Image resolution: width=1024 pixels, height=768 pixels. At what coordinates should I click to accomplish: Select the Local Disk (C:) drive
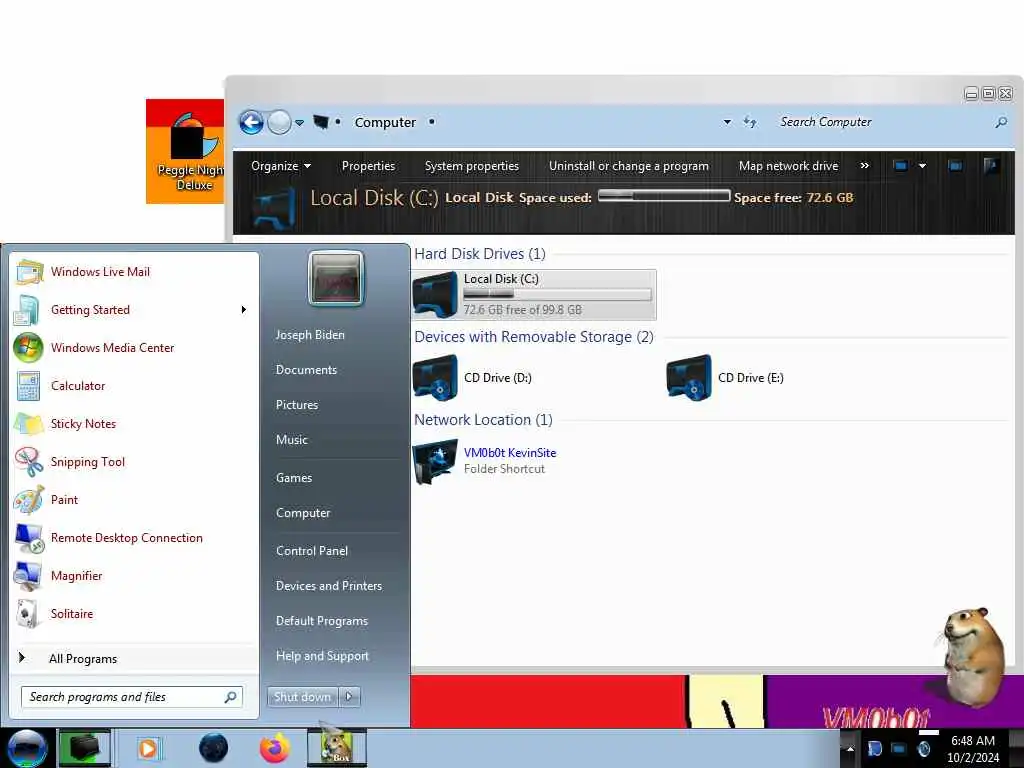coord(534,295)
